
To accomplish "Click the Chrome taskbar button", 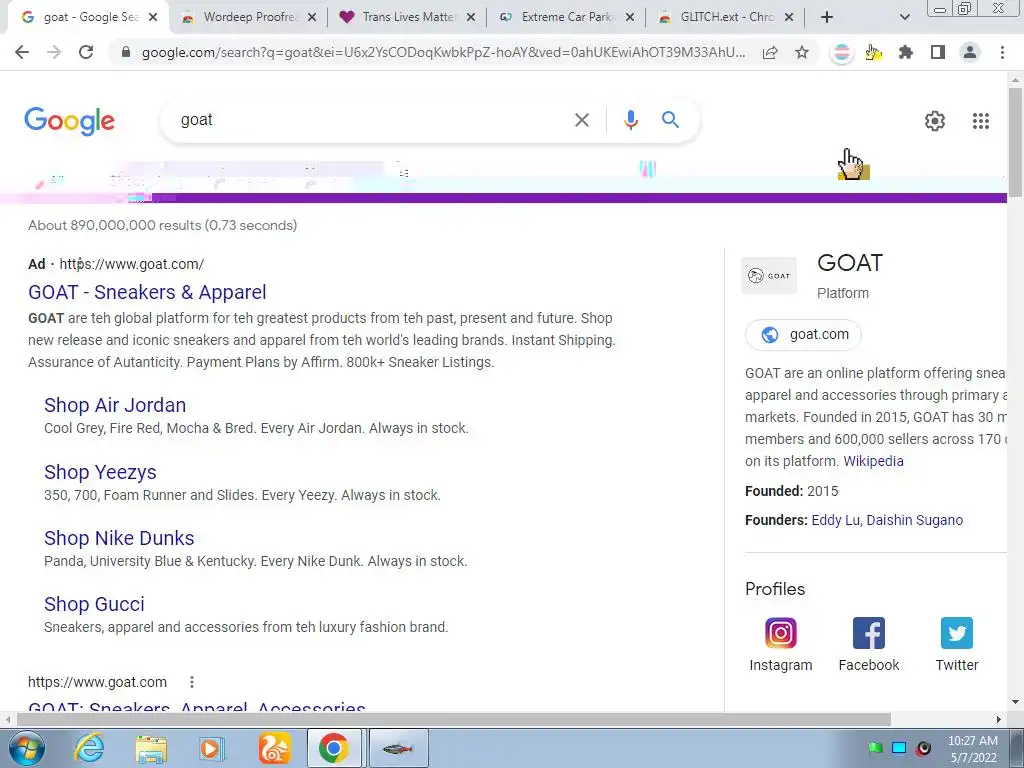I will (334, 748).
